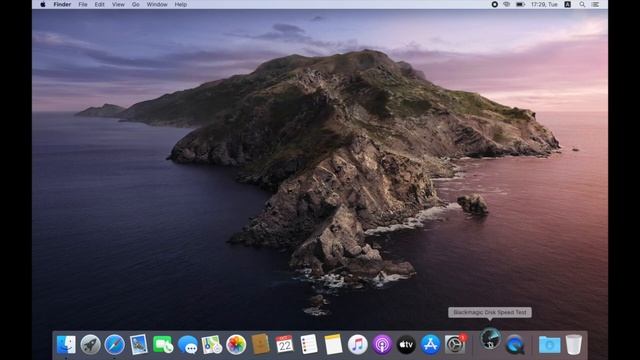This screenshot has height=360, width=640.
Task: Open Notification Center list icon
Action: (x=596, y=4)
